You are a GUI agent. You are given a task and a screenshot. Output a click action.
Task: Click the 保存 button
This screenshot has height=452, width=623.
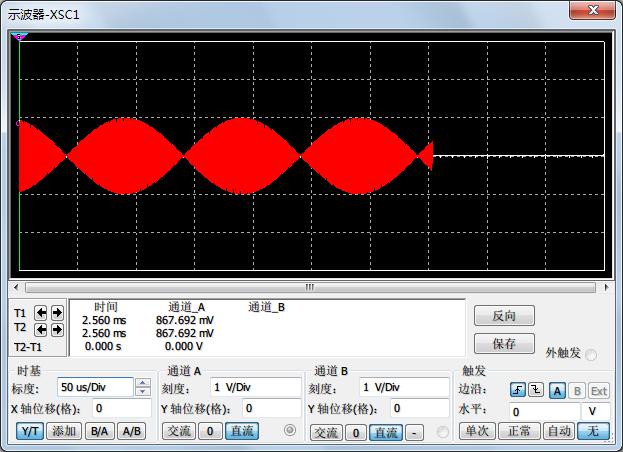click(x=504, y=343)
